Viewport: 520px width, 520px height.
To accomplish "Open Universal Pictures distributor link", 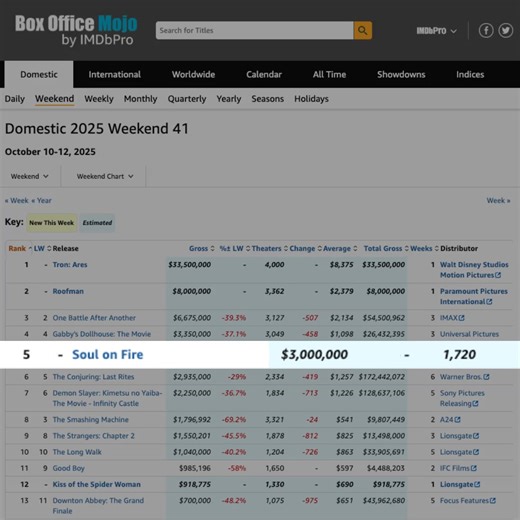I will click(469, 334).
